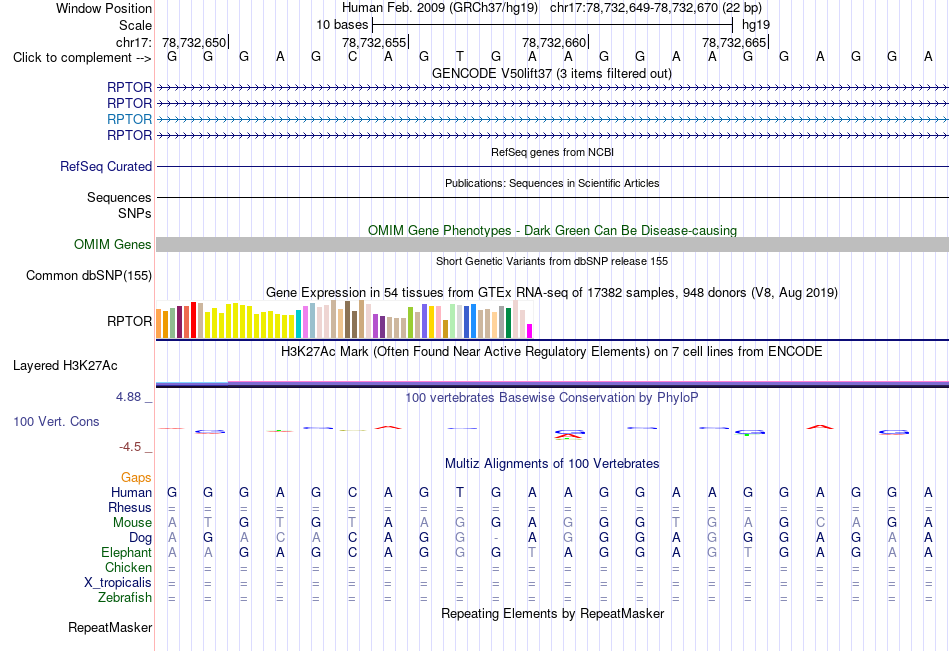Open '100 vertebrates Basewise Conservation by PhyloP' title
Image resolution: width=950 pixels, height=651 pixels.
552,398
